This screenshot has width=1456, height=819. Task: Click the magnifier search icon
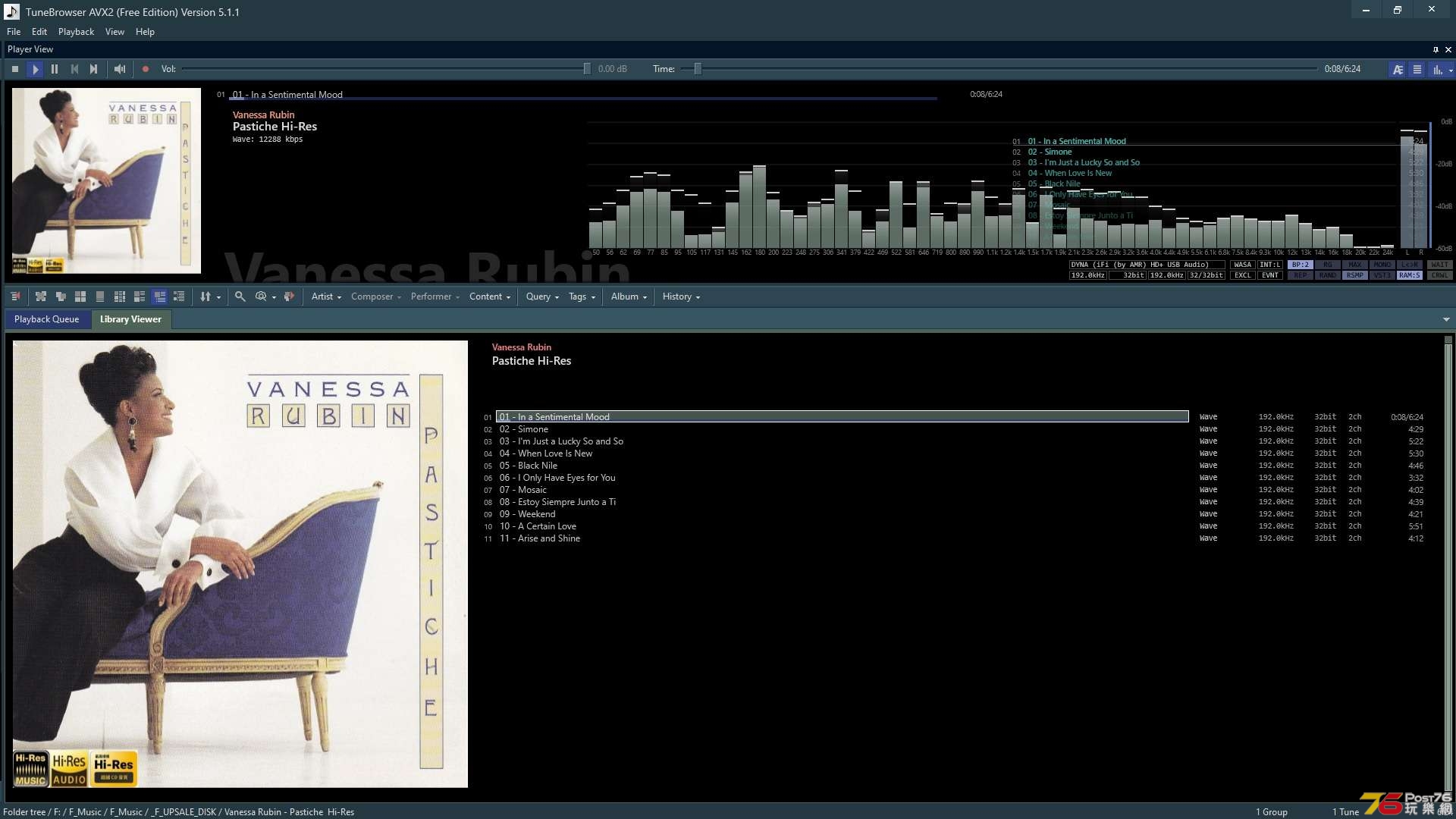(x=240, y=297)
